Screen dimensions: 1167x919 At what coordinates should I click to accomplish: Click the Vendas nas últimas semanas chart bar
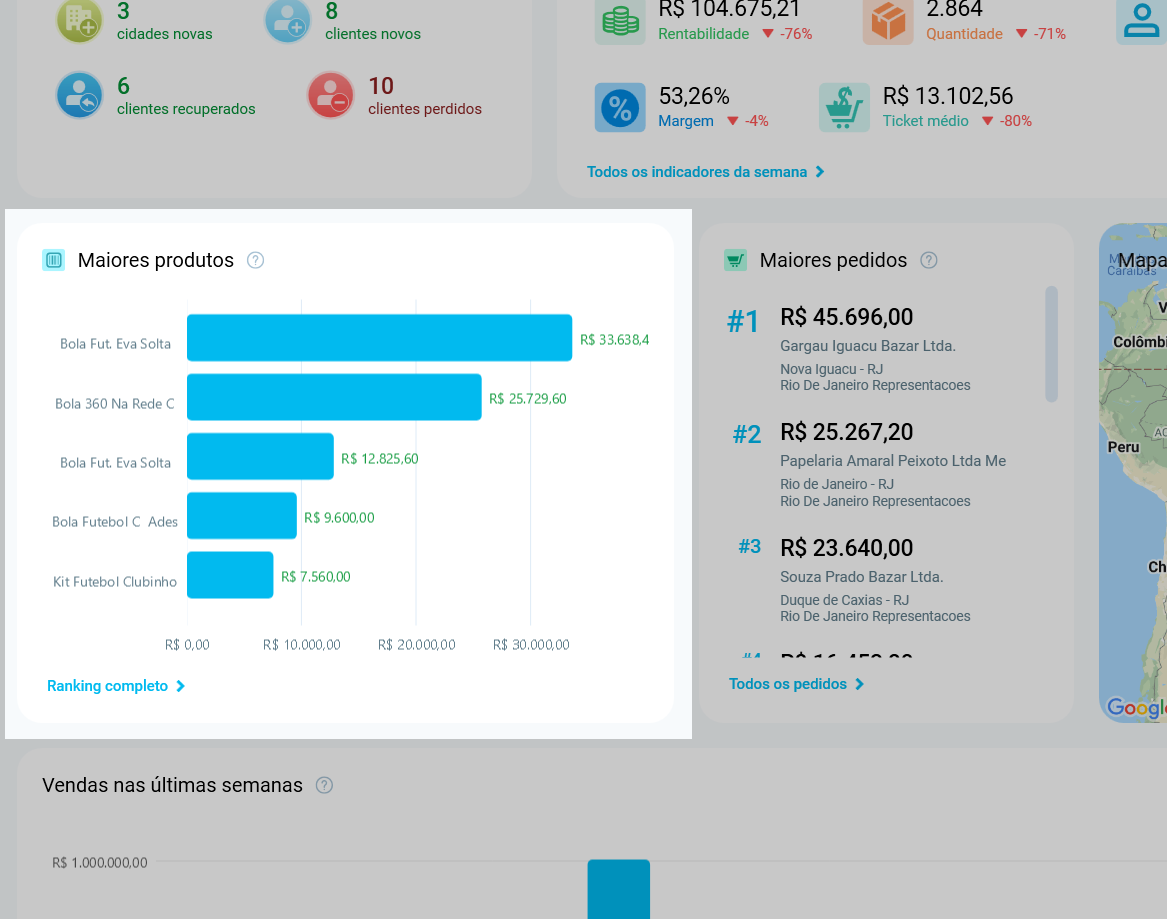pos(618,889)
